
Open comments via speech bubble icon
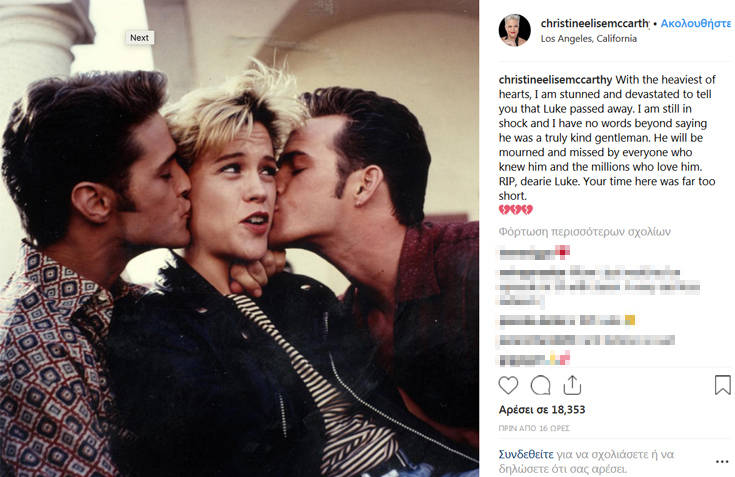(540, 385)
